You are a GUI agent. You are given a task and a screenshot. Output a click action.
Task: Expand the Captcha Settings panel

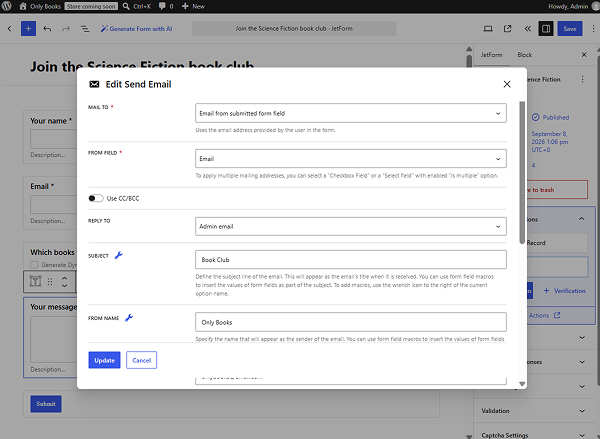(533, 435)
